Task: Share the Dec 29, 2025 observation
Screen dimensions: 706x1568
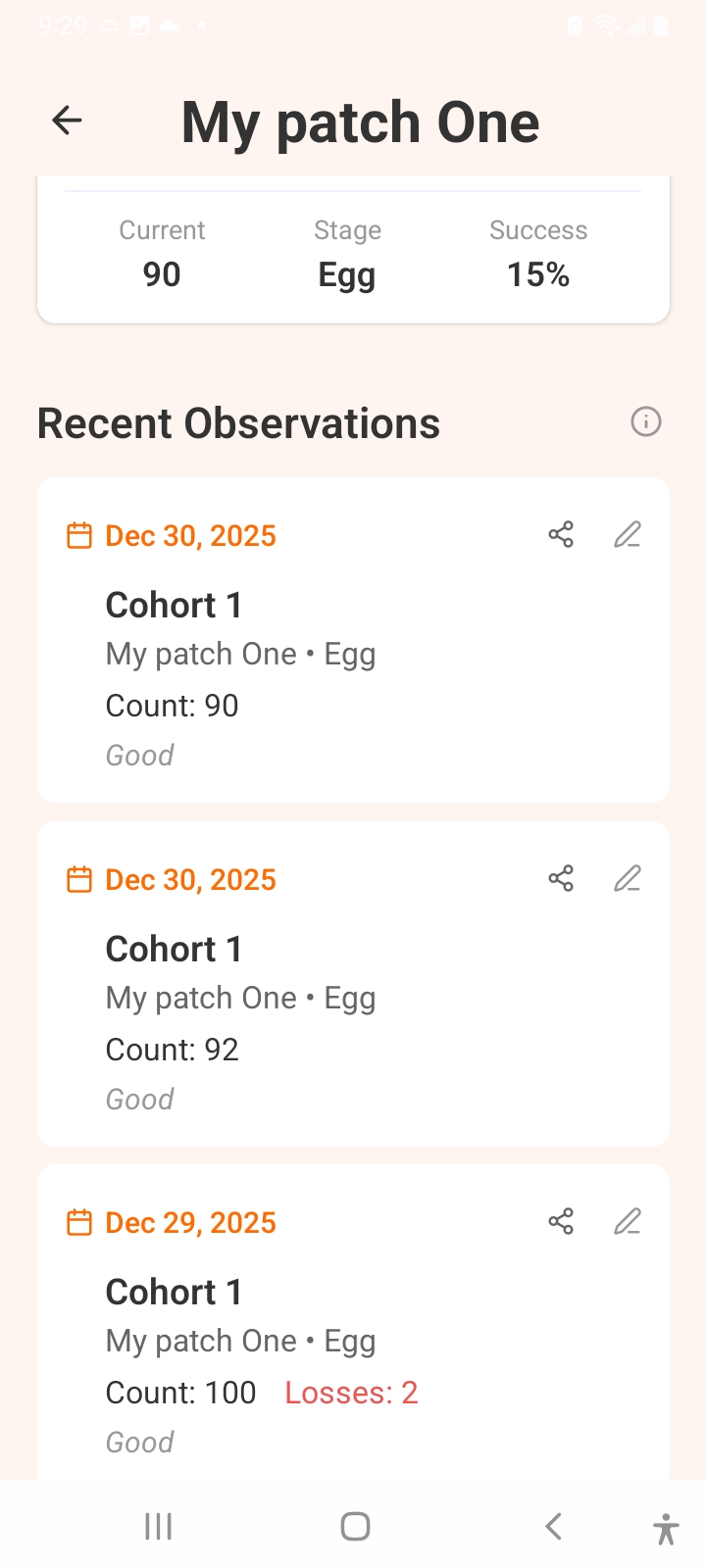Action: pyautogui.click(x=561, y=1222)
